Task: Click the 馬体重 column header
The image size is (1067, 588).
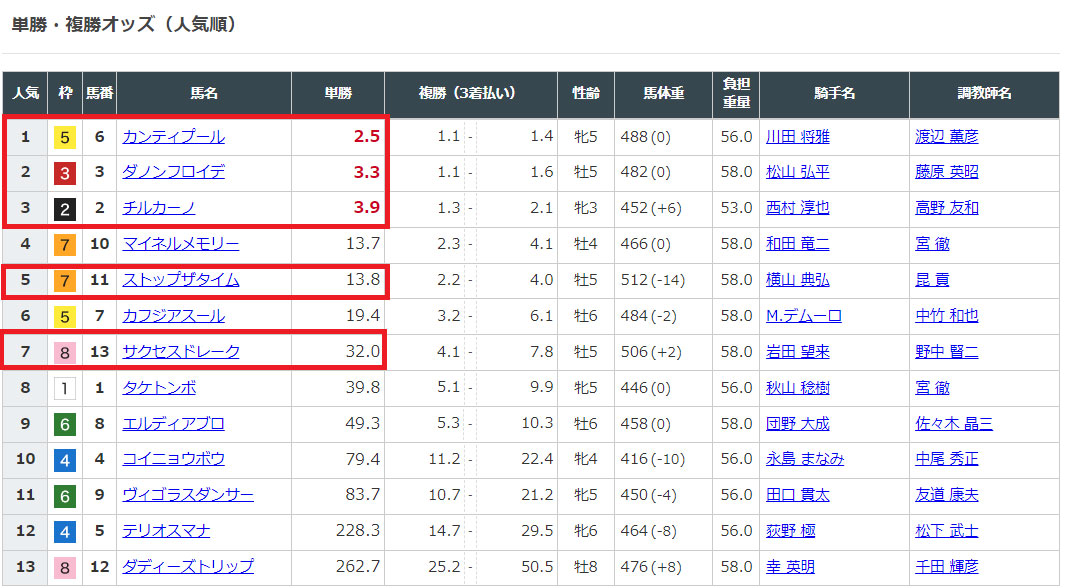Action: pos(663,93)
